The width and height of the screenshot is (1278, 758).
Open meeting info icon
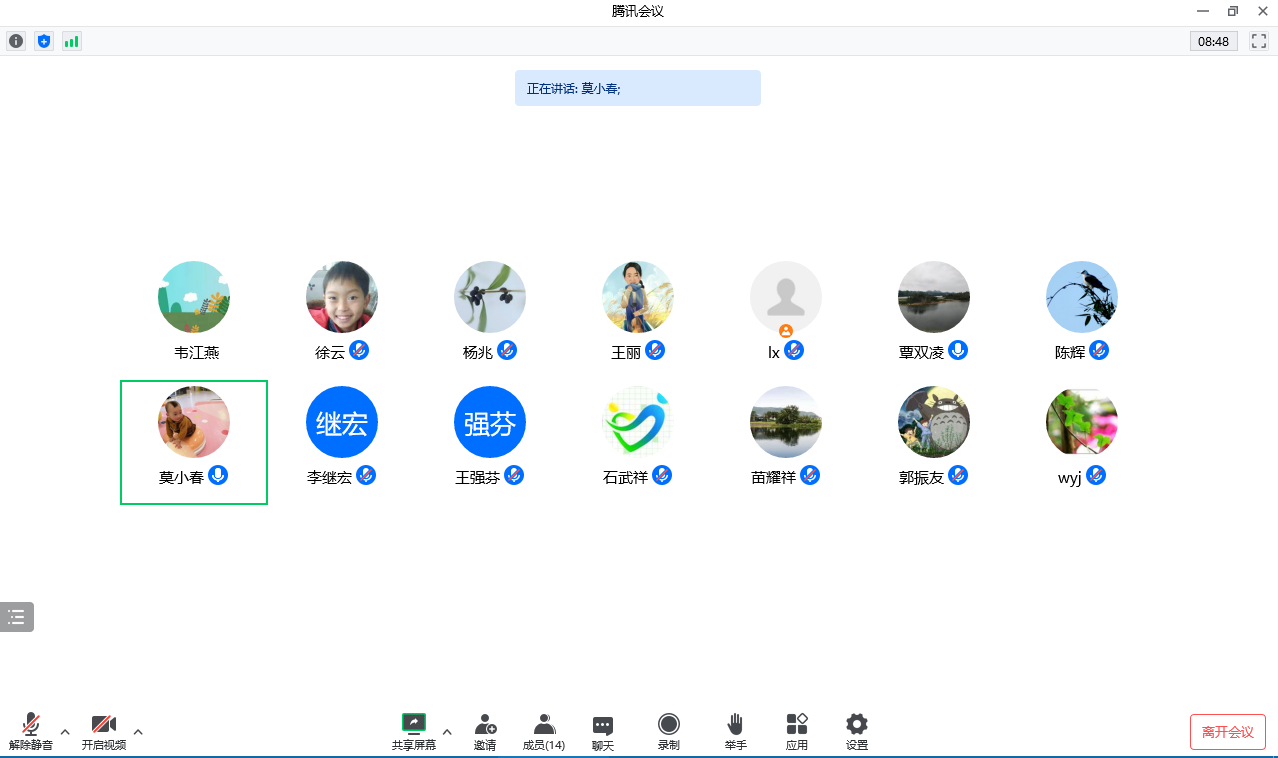16,41
